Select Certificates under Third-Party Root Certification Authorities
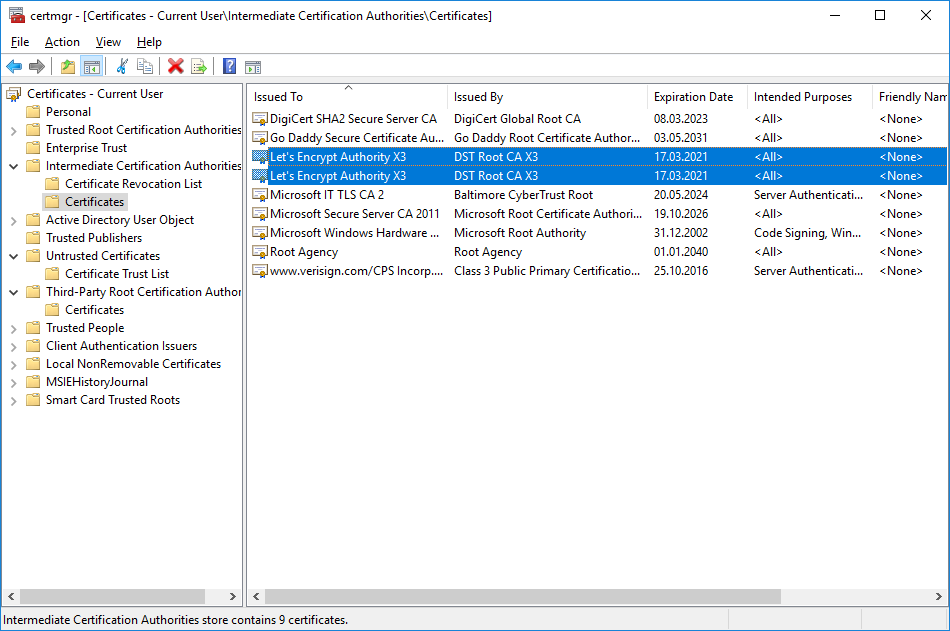This screenshot has height=631, width=950. (x=95, y=310)
